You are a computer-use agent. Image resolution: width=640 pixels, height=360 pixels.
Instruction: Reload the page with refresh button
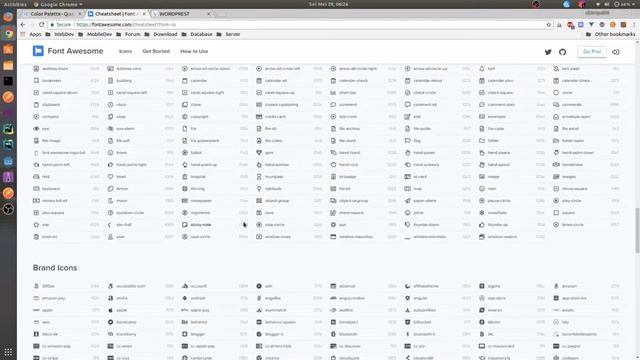click(x=41, y=25)
